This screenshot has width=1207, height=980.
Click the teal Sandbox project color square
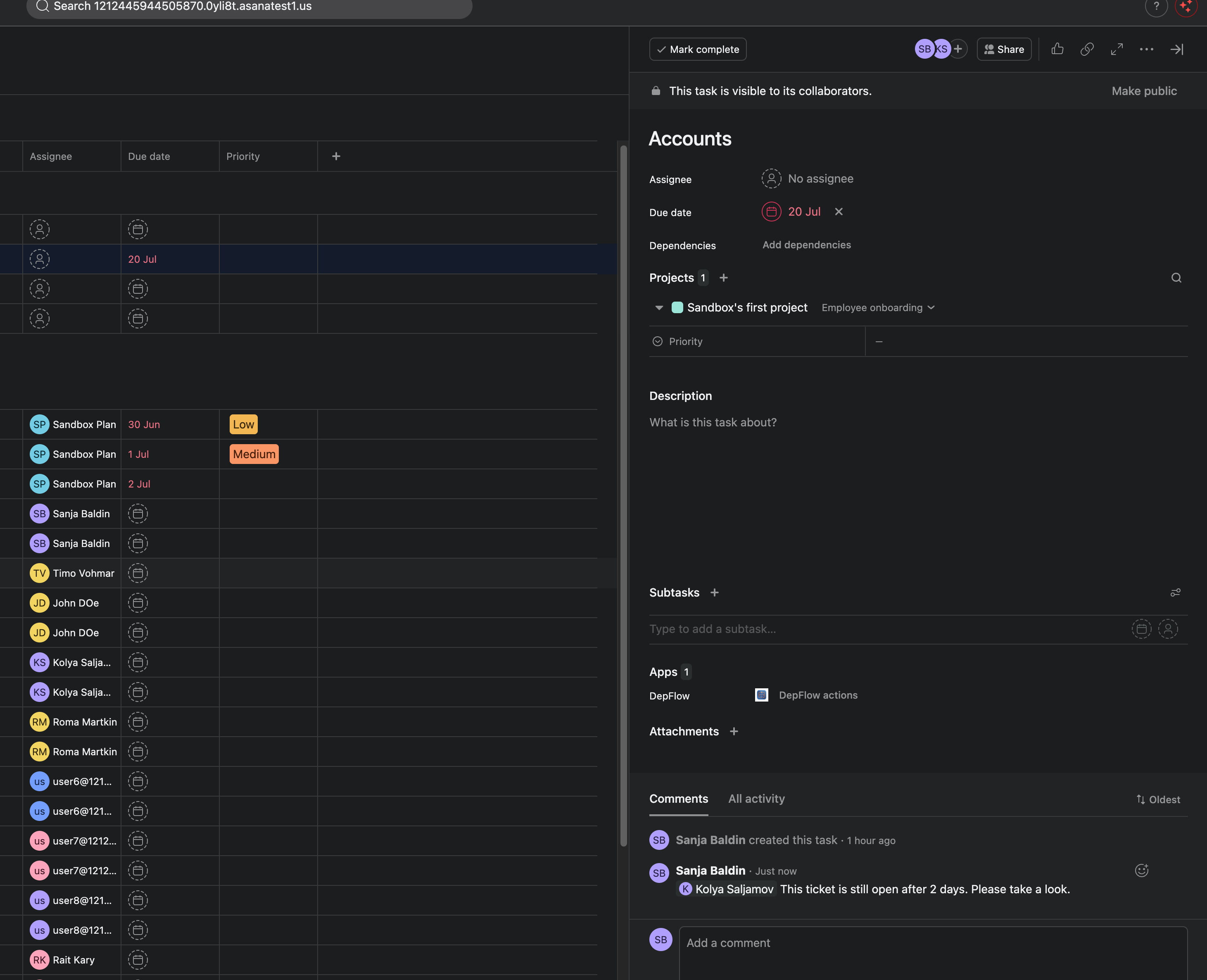point(677,308)
